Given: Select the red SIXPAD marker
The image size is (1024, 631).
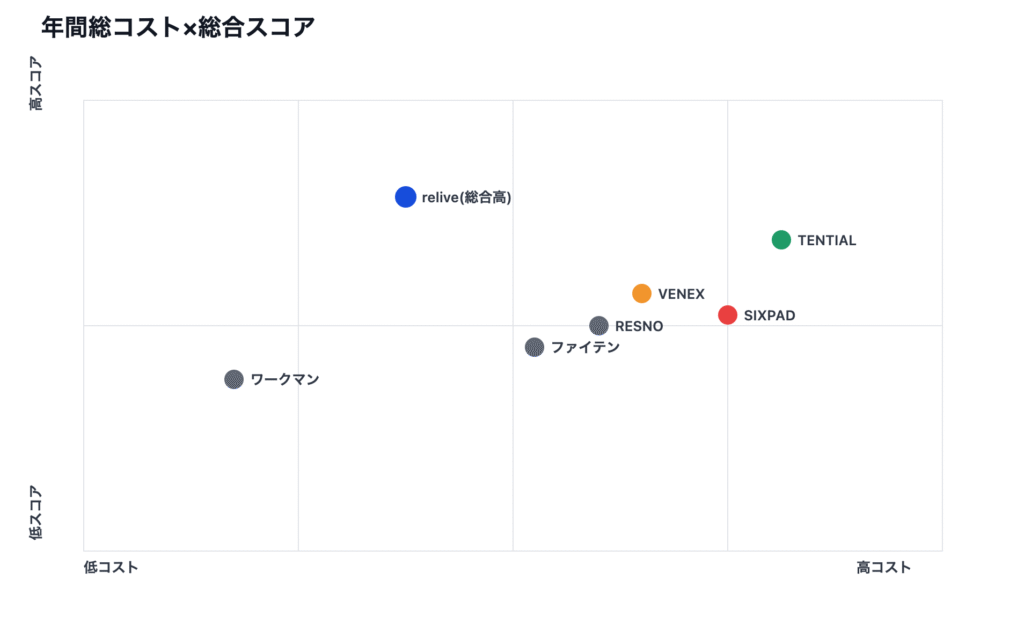Looking at the screenshot, I should tap(728, 315).
